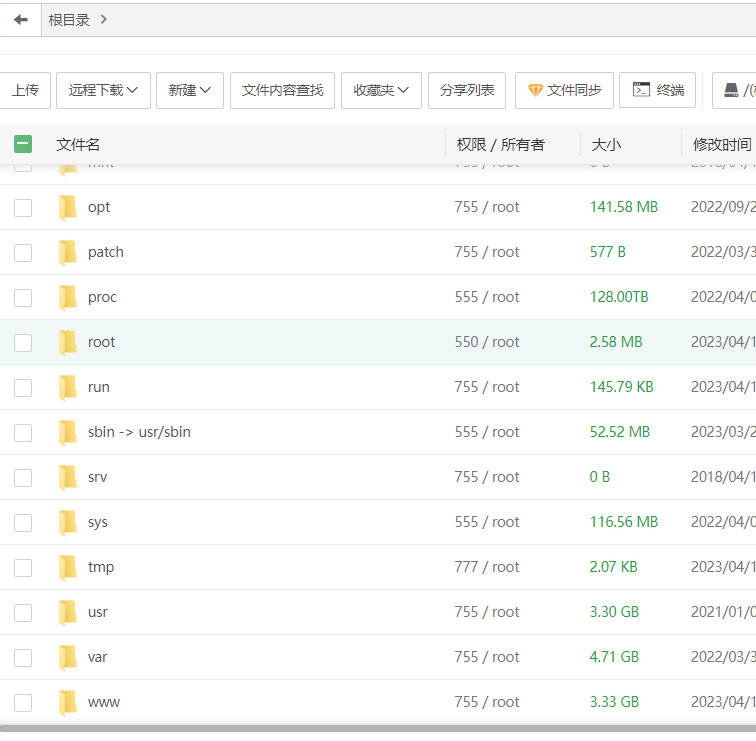
Task: Open the root folder icon
Action: (x=68, y=342)
